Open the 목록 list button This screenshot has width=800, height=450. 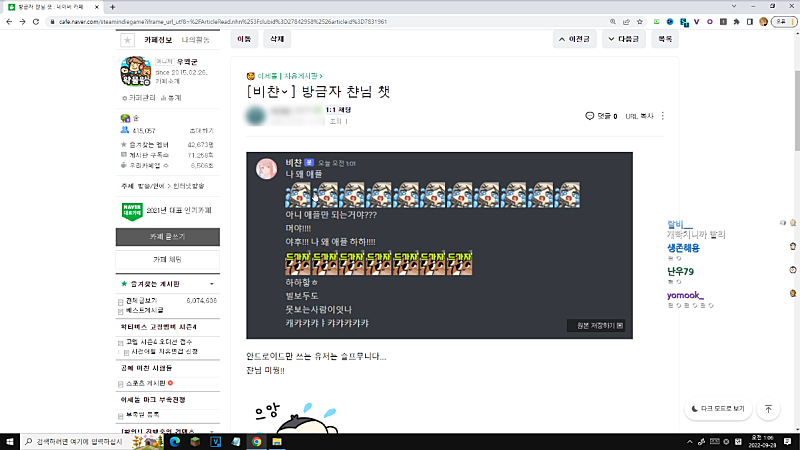click(665, 39)
